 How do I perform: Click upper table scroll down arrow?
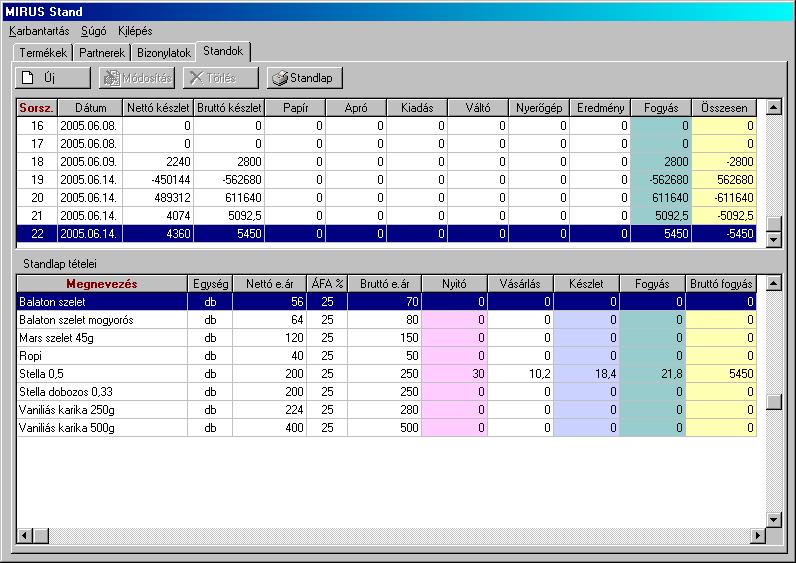pyautogui.click(x=774, y=239)
